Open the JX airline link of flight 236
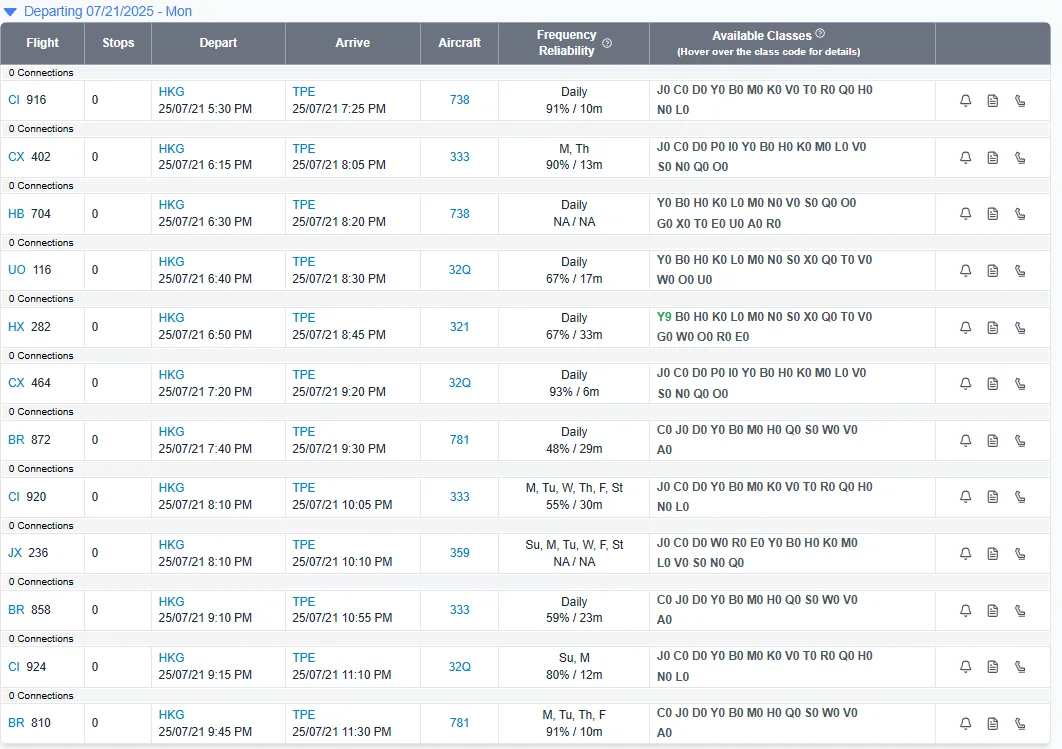 point(15,553)
